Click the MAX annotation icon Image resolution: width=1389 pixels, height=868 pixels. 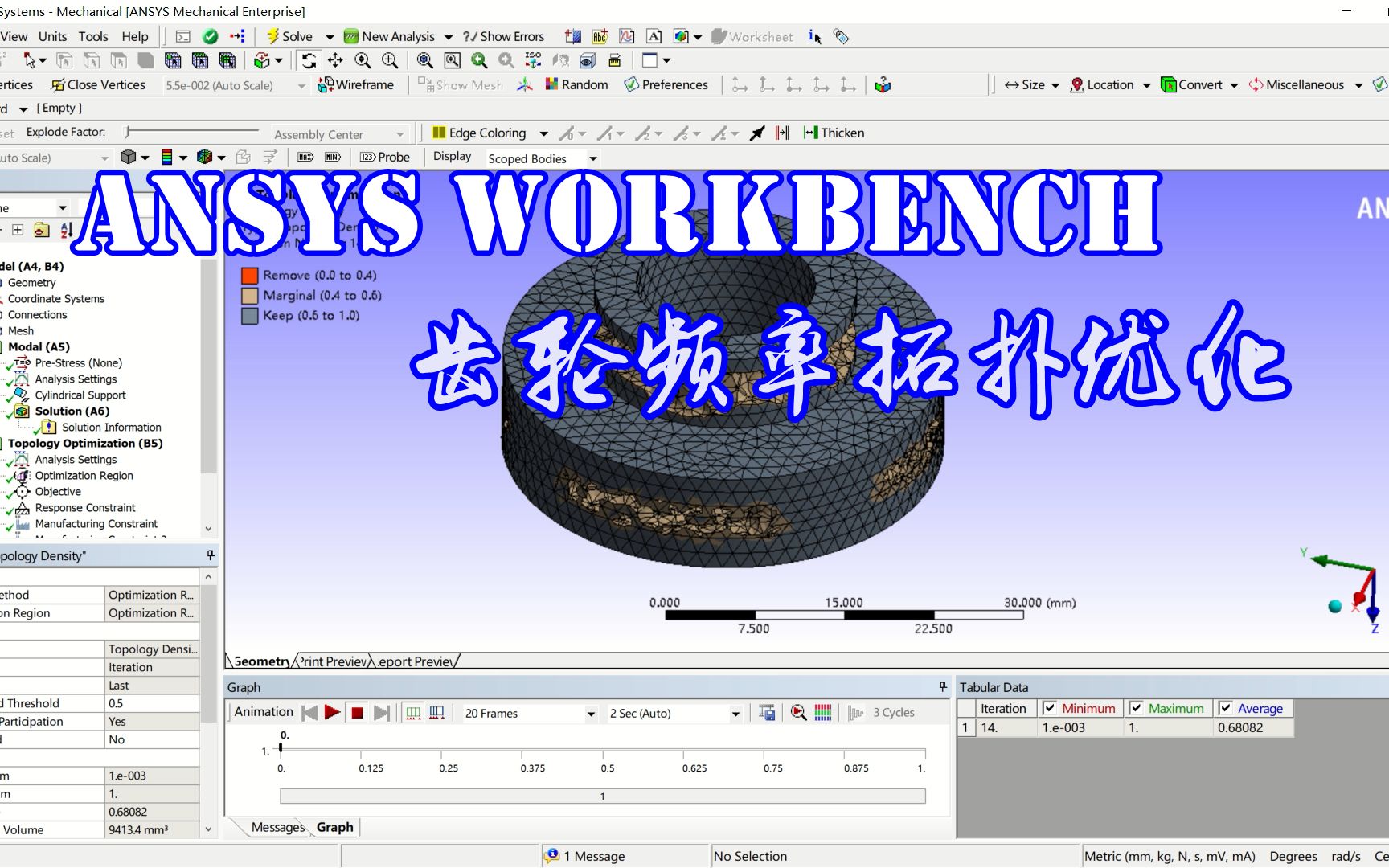[305, 157]
